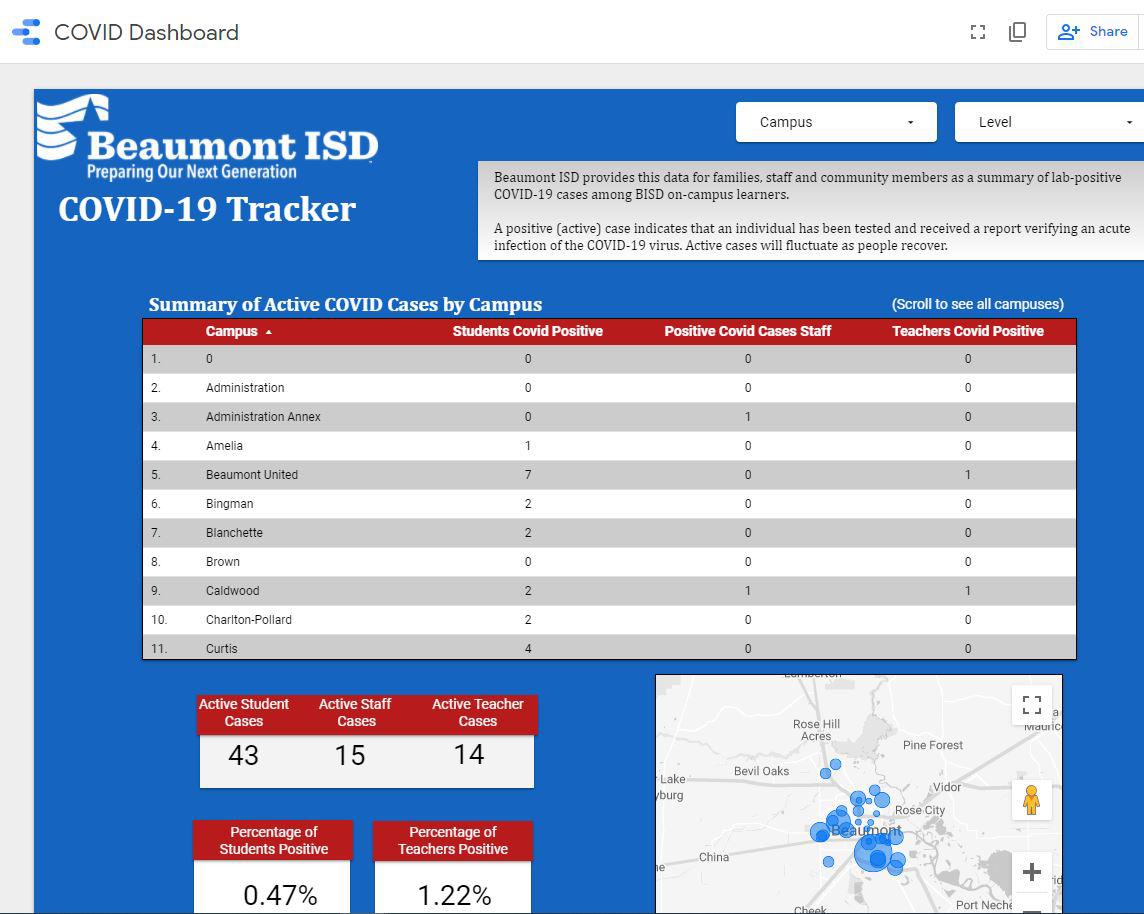
Task: Select the Administration row
Action: (x=609, y=388)
